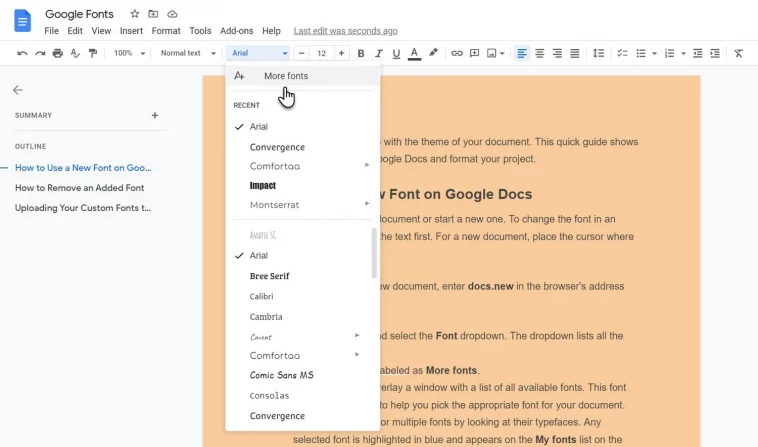Jump to How to Remove an Added Font
758x447 pixels.
click(x=79, y=188)
